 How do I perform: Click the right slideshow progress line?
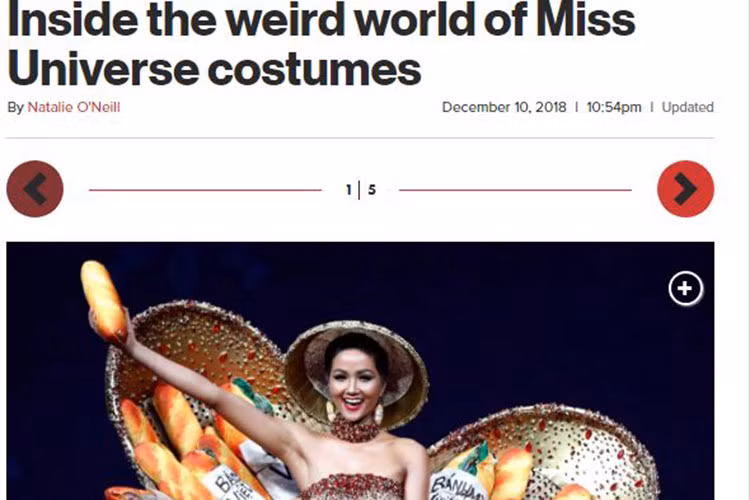tap(515, 190)
